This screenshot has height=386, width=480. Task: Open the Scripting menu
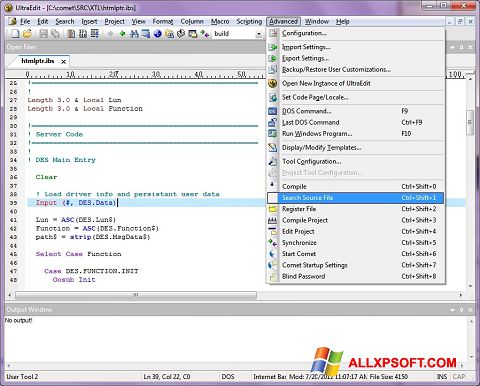249,22
